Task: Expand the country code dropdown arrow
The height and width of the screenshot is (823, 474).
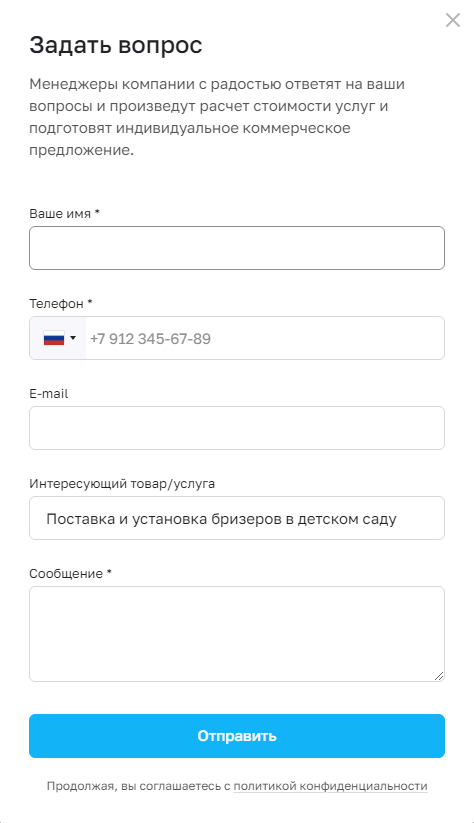Action: [x=73, y=338]
